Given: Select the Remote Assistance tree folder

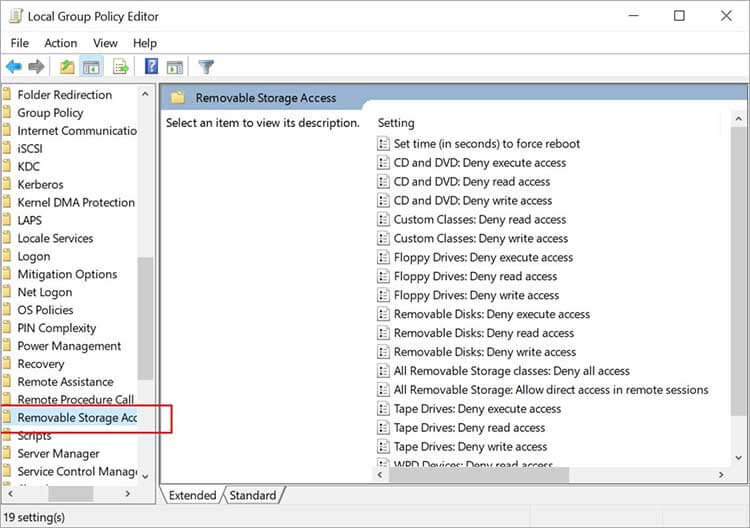Looking at the screenshot, I should (x=66, y=382).
